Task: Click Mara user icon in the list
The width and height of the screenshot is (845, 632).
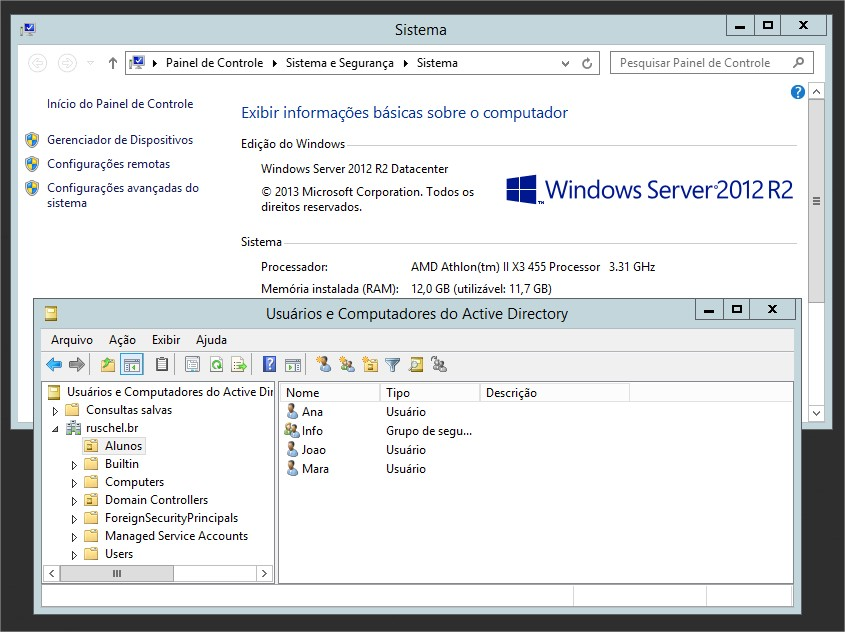Action: click(x=292, y=468)
